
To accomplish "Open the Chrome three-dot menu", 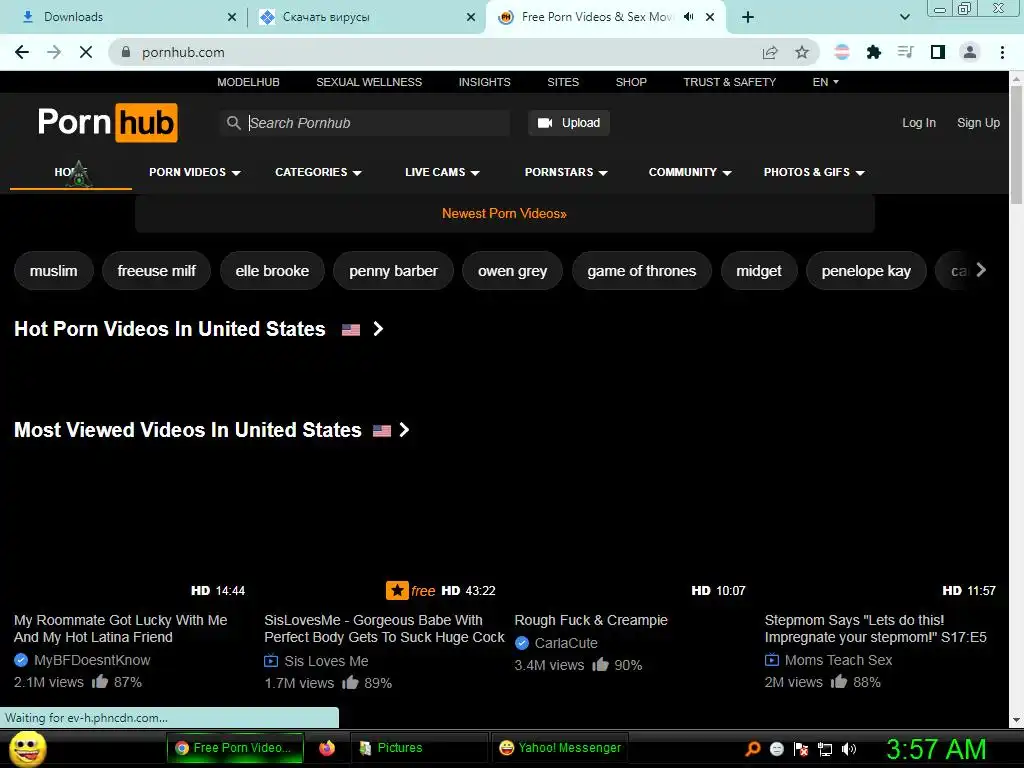I will pos(1002,52).
